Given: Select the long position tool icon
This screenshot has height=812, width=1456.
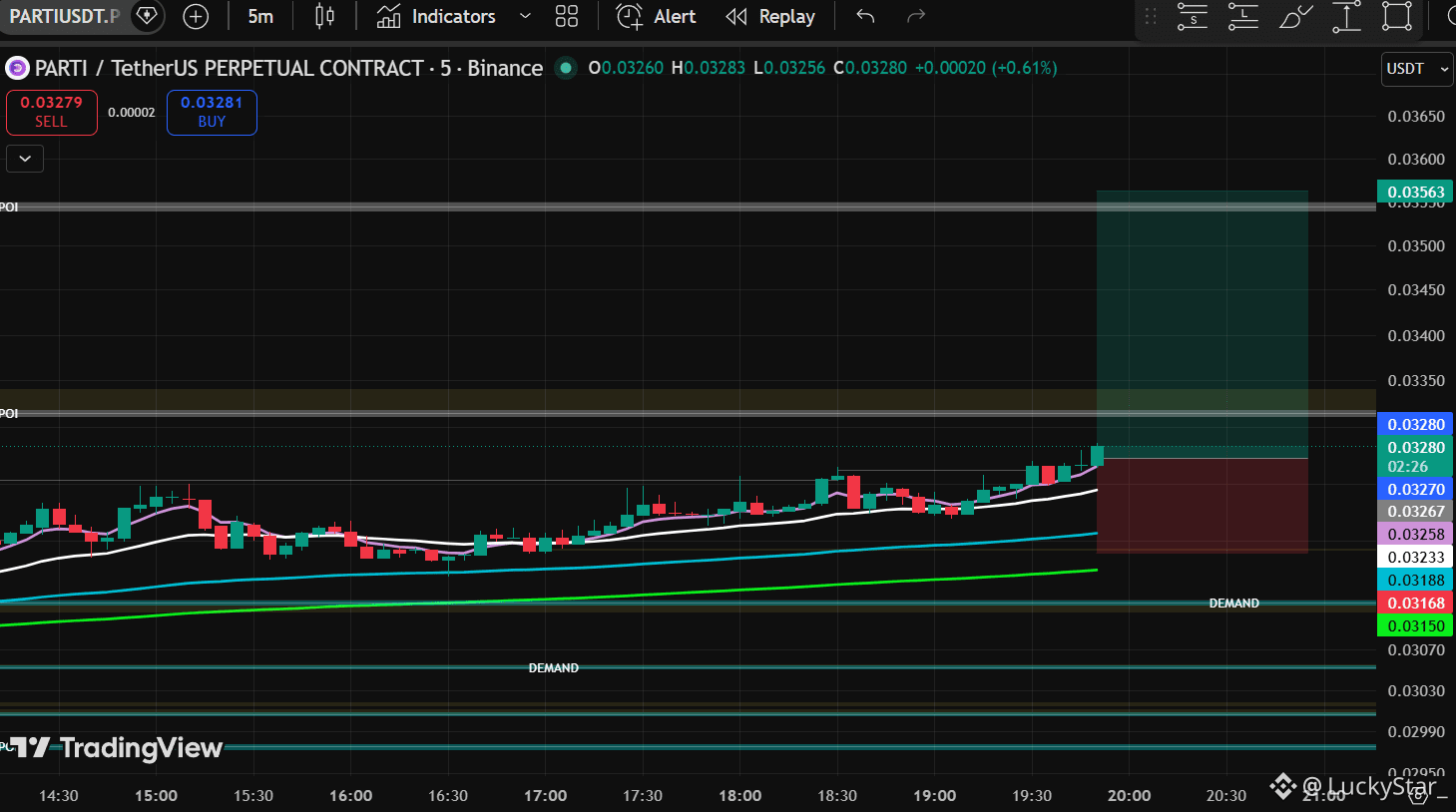Looking at the screenshot, I should 1243,16.
